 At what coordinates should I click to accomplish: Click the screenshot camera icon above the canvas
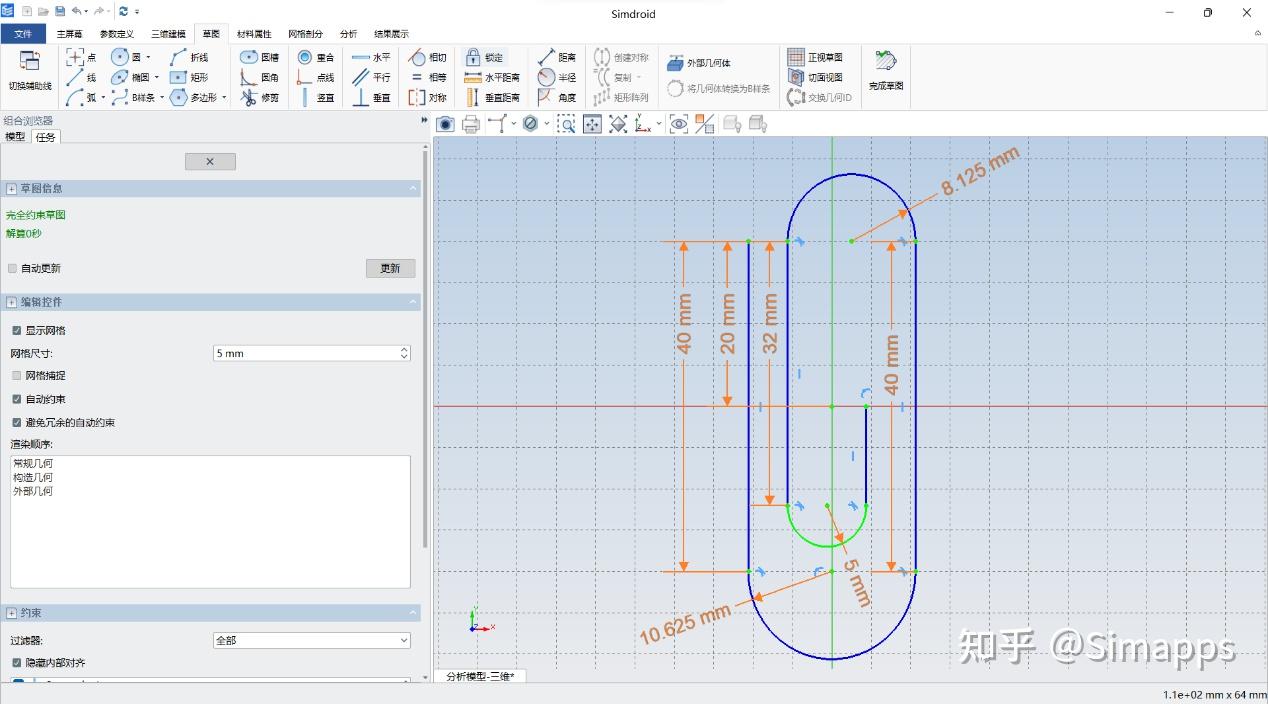(x=445, y=123)
